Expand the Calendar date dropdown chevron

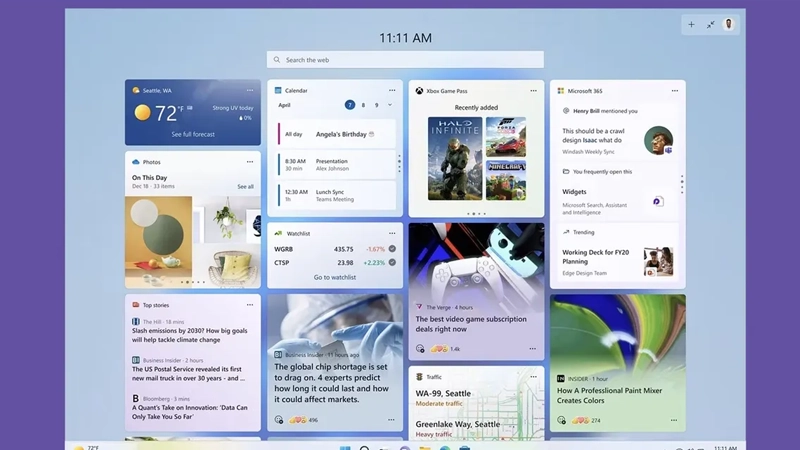pyautogui.click(x=390, y=105)
